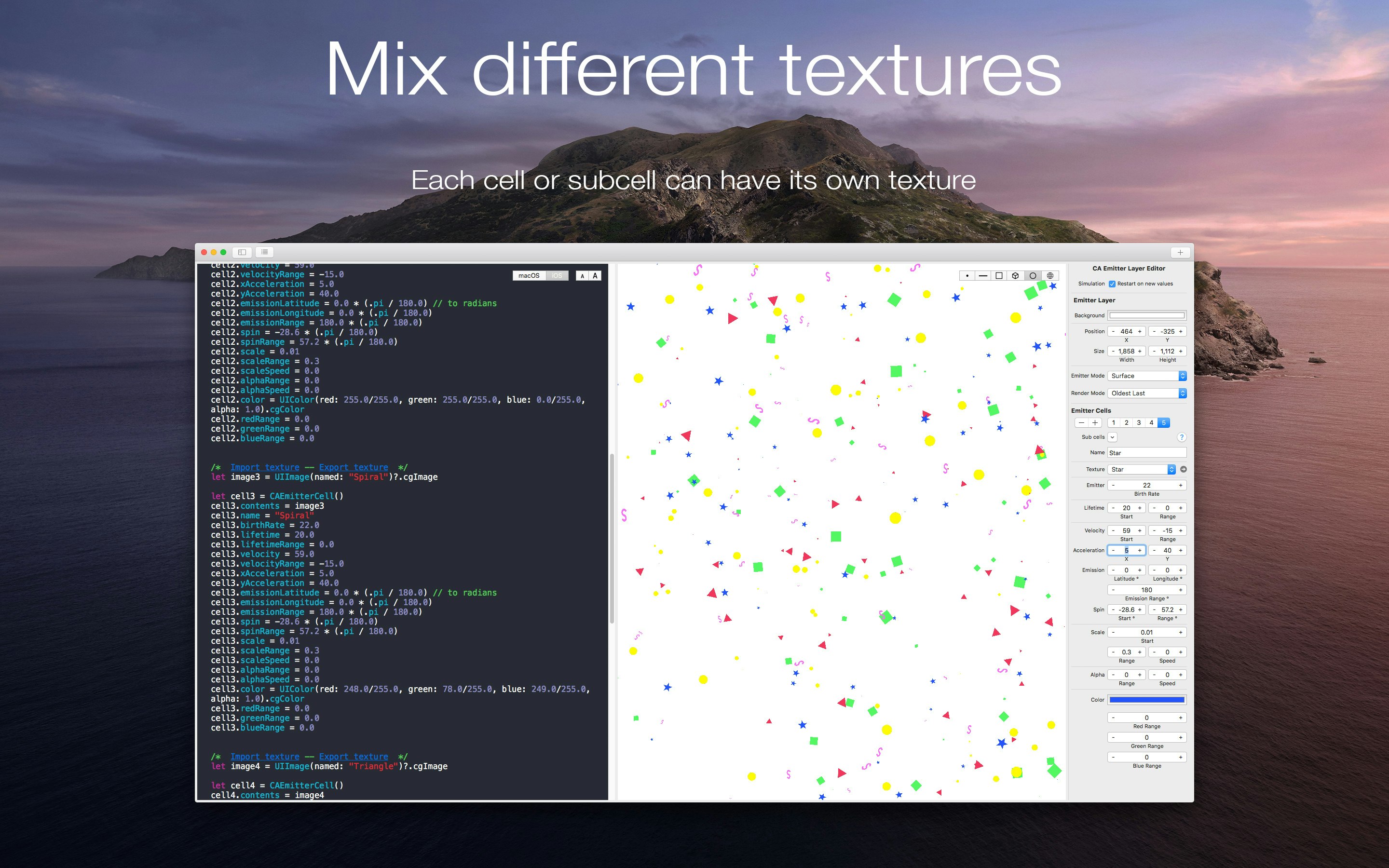Viewport: 1389px width, 868px height.
Task: Select the sphere emitter shape icon
Action: [x=1050, y=275]
